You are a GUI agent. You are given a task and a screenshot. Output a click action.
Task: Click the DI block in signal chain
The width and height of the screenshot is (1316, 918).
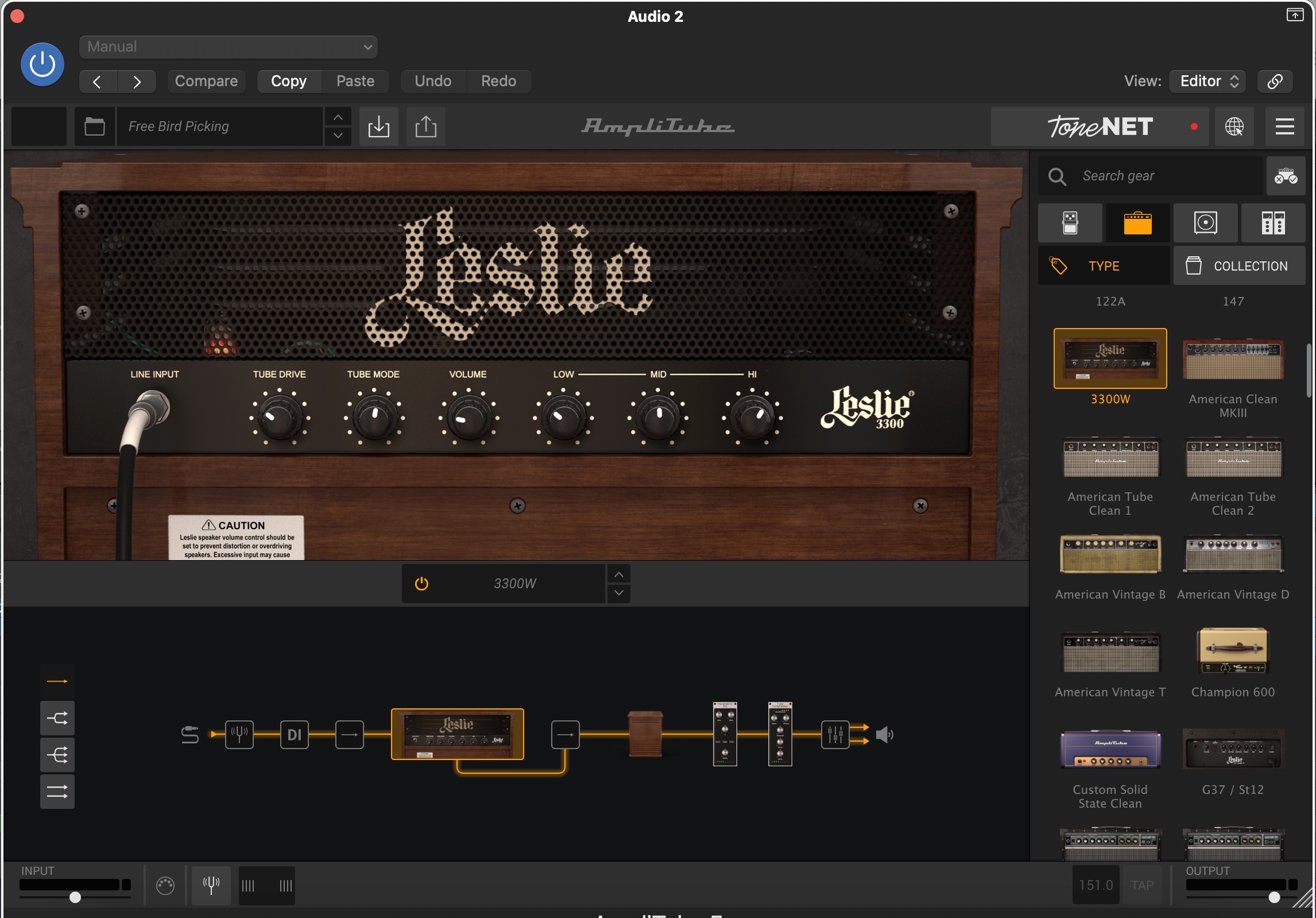[294, 734]
